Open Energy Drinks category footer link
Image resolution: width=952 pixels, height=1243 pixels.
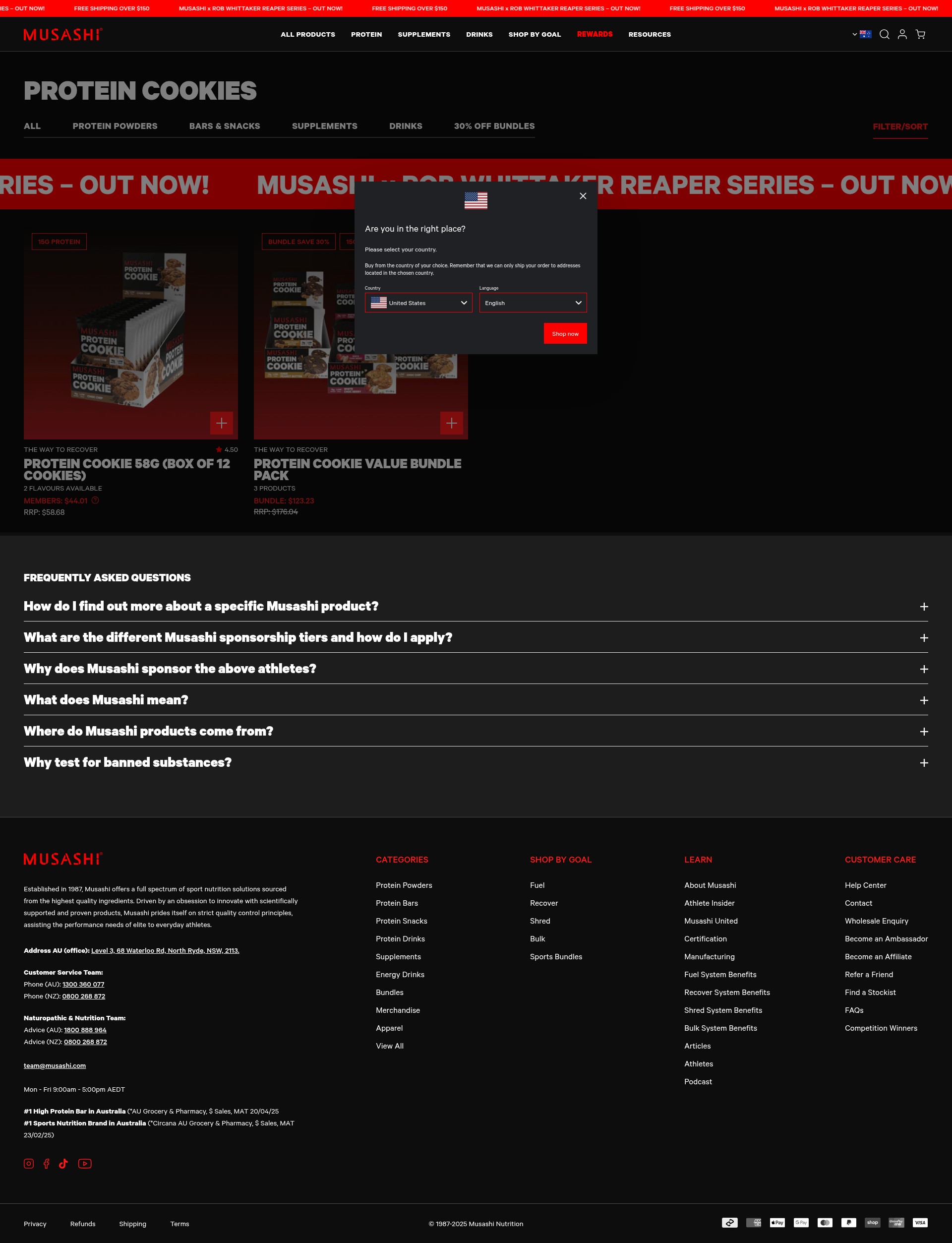coord(400,974)
